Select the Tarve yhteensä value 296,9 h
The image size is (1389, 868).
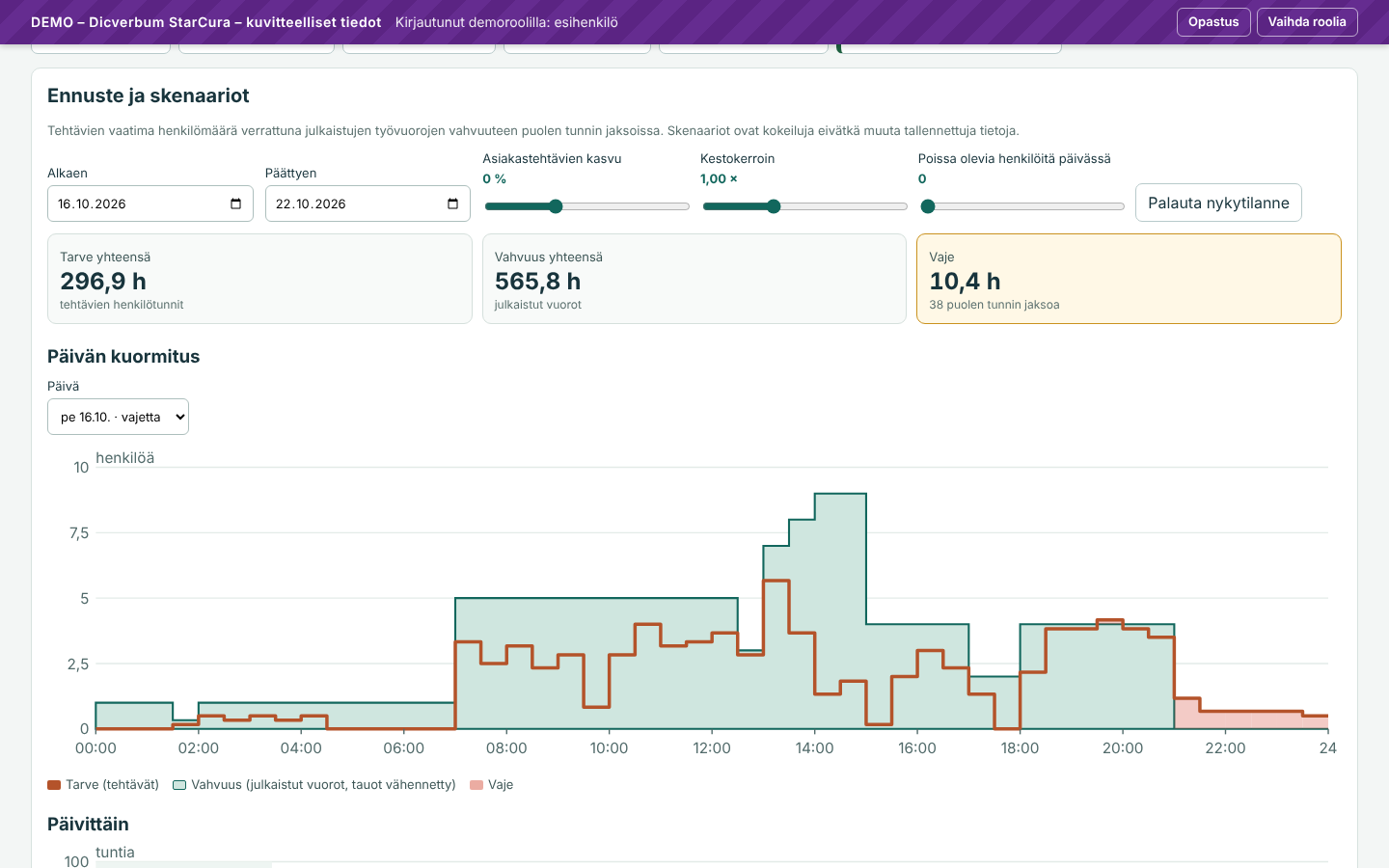(103, 282)
